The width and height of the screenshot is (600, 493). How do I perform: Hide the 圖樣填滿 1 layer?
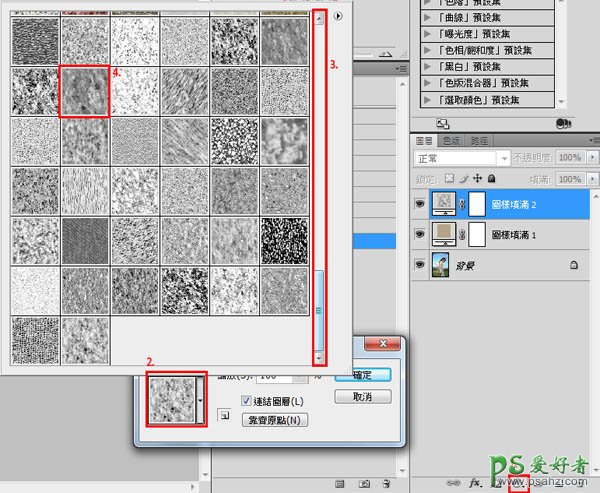click(x=420, y=234)
